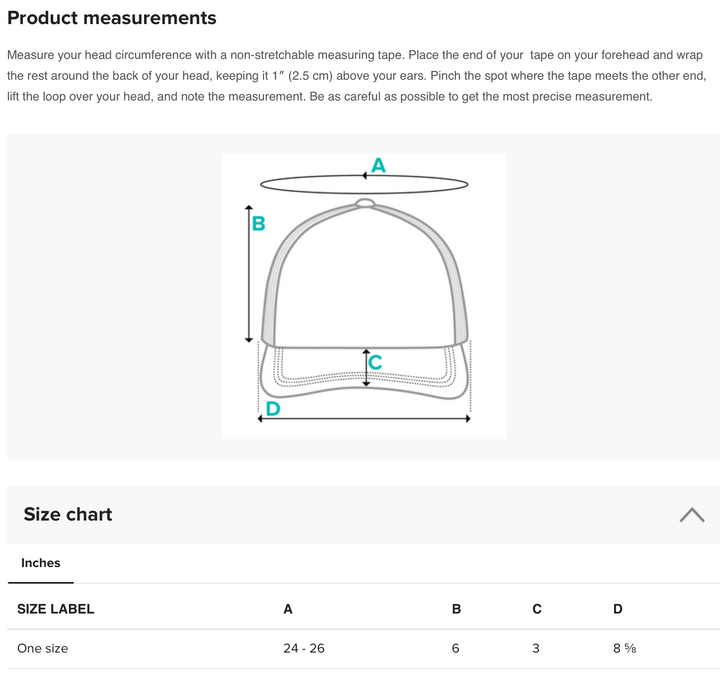
Task: Click the head circumference instructions paragraph
Action: (x=357, y=76)
